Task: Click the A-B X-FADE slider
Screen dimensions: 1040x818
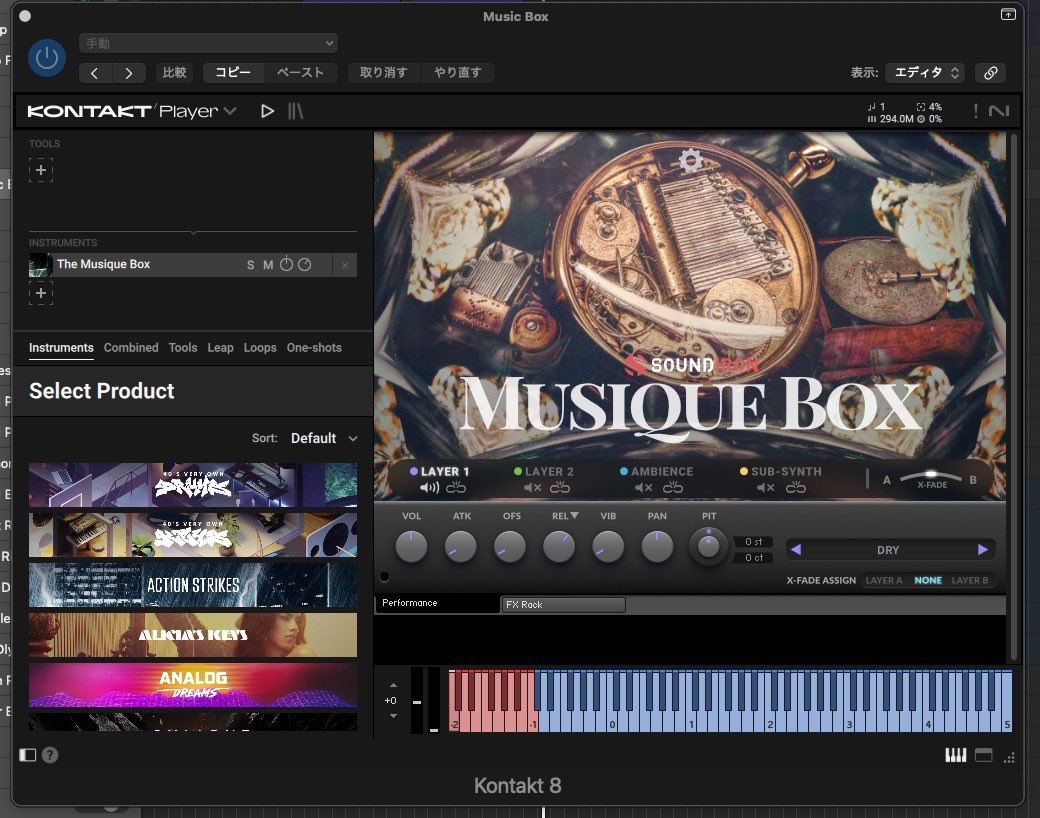Action: (x=931, y=476)
